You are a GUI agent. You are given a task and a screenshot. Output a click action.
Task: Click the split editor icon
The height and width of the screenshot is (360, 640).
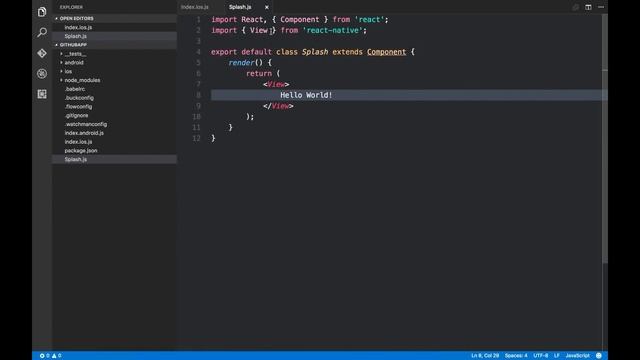(x=588, y=7)
